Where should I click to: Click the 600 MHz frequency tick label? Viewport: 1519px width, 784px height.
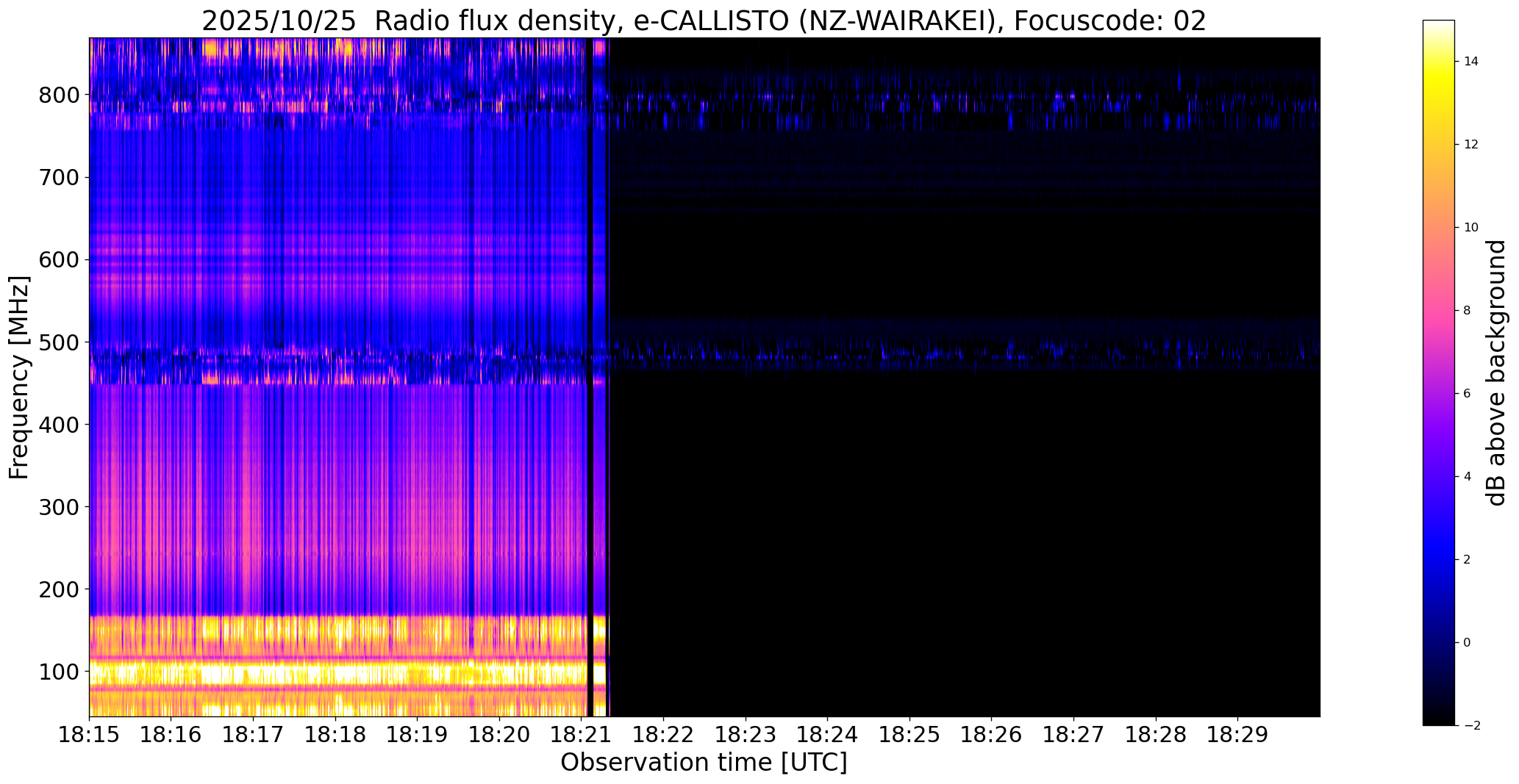(60, 260)
